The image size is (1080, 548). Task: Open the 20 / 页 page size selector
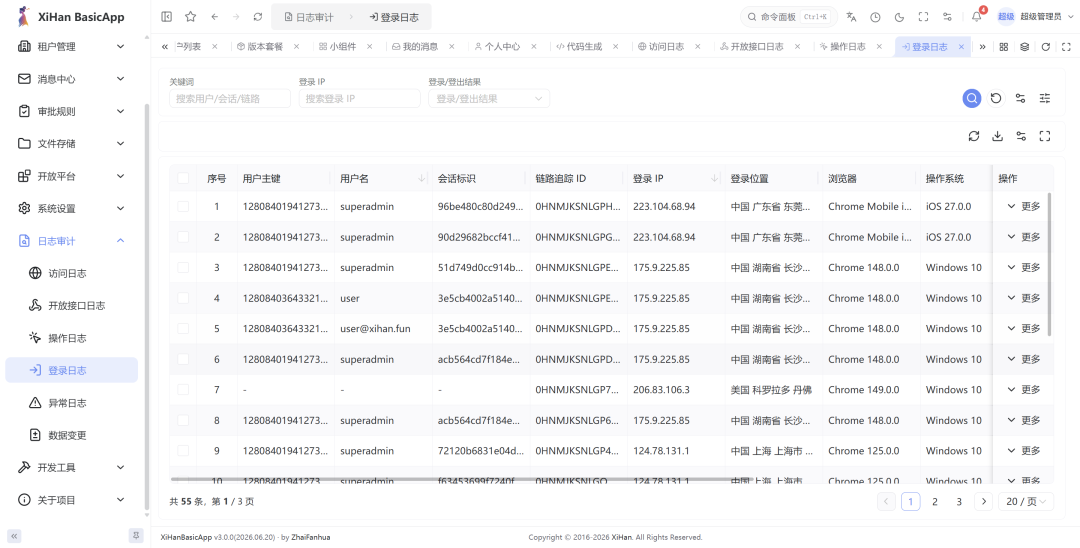coord(1026,501)
